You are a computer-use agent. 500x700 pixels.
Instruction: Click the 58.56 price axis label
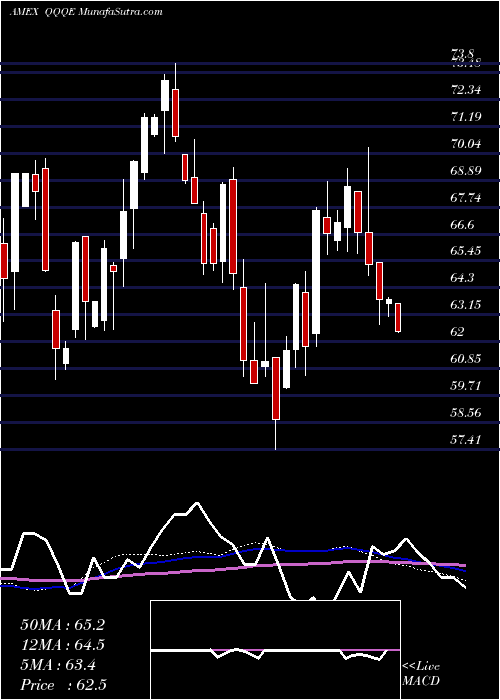tap(466, 412)
